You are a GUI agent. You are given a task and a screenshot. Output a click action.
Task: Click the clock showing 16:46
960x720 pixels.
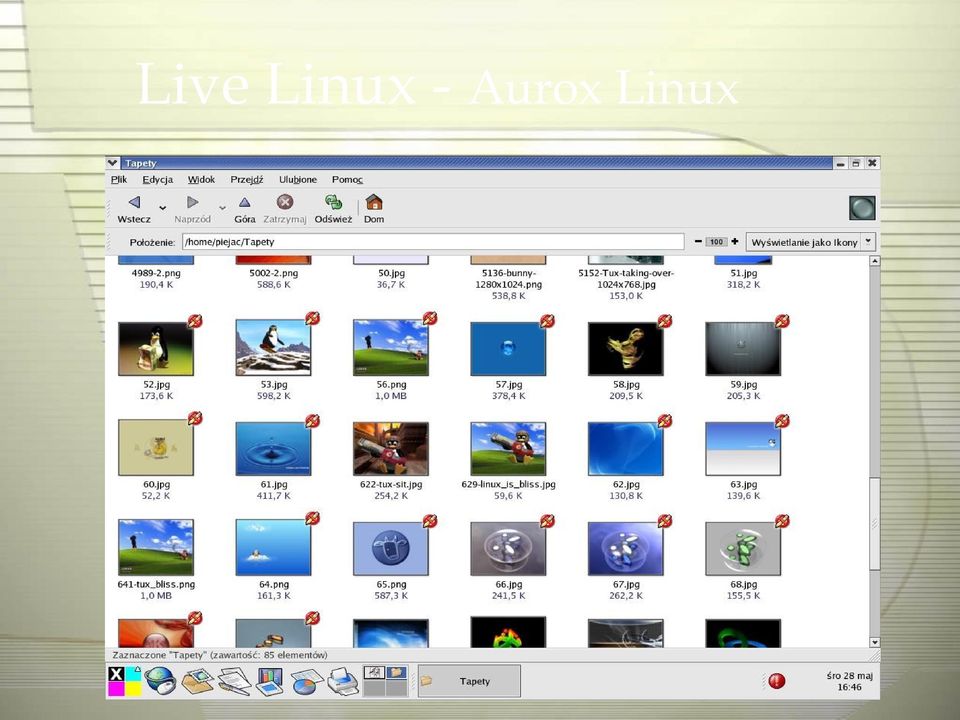[x=849, y=681]
